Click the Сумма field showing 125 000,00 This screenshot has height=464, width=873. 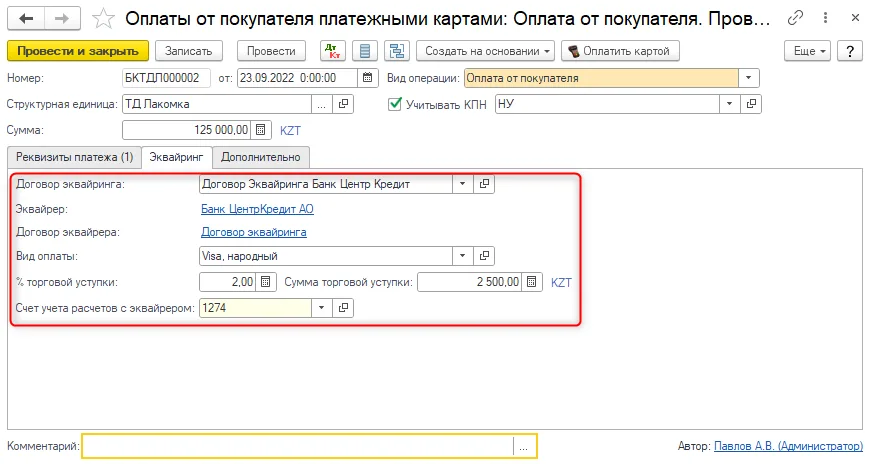click(187, 130)
